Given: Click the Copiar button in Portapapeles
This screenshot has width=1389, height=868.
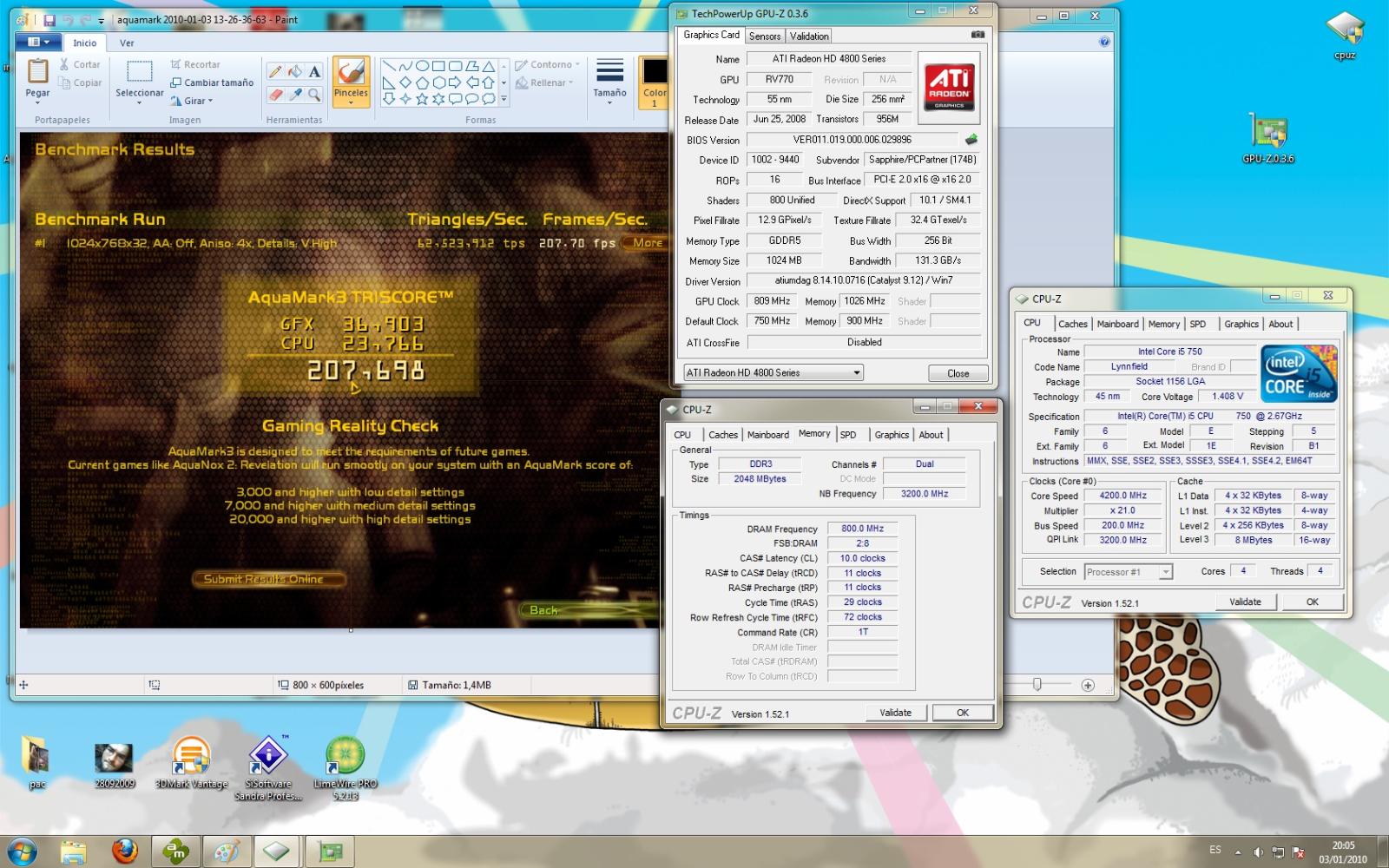Looking at the screenshot, I should coord(80,82).
